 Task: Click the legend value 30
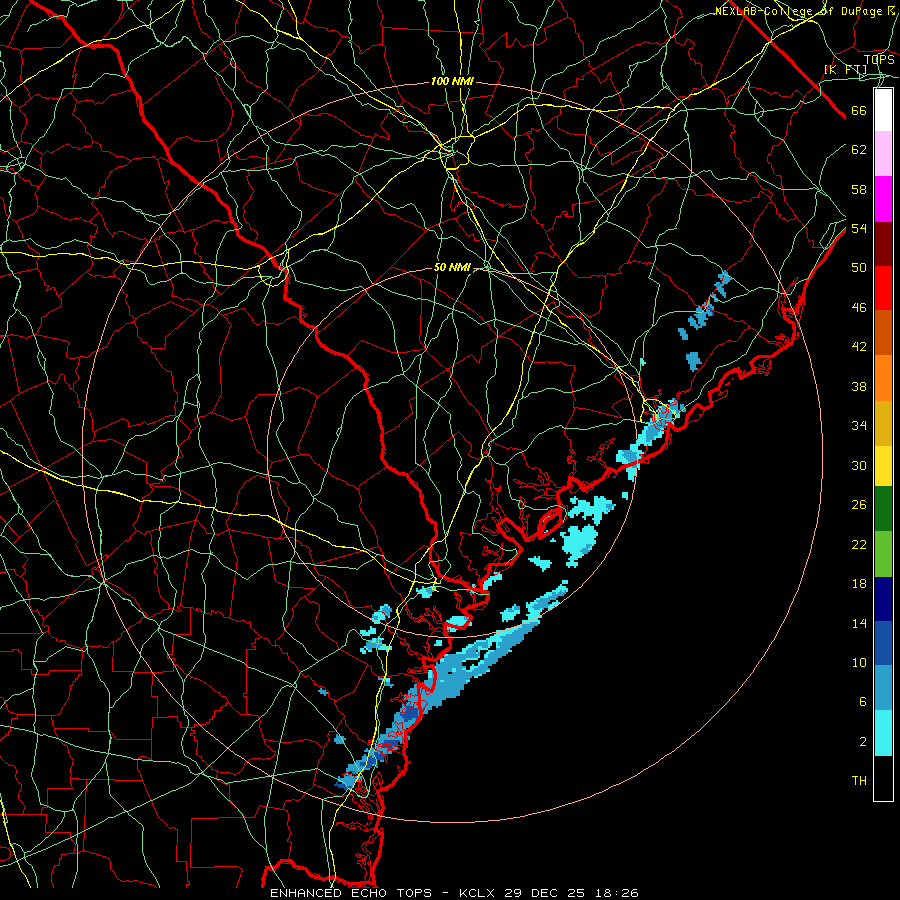coord(859,465)
